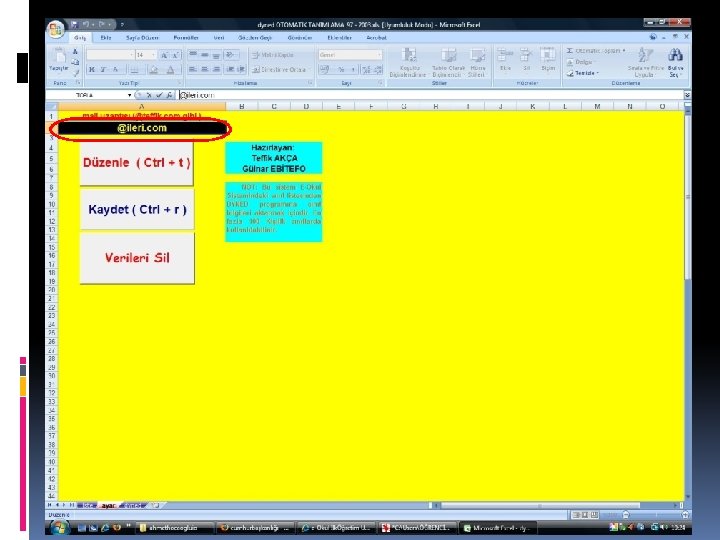Screen dimensions: 720x540
Task: Open the fill color paint bucket
Action: point(153,70)
